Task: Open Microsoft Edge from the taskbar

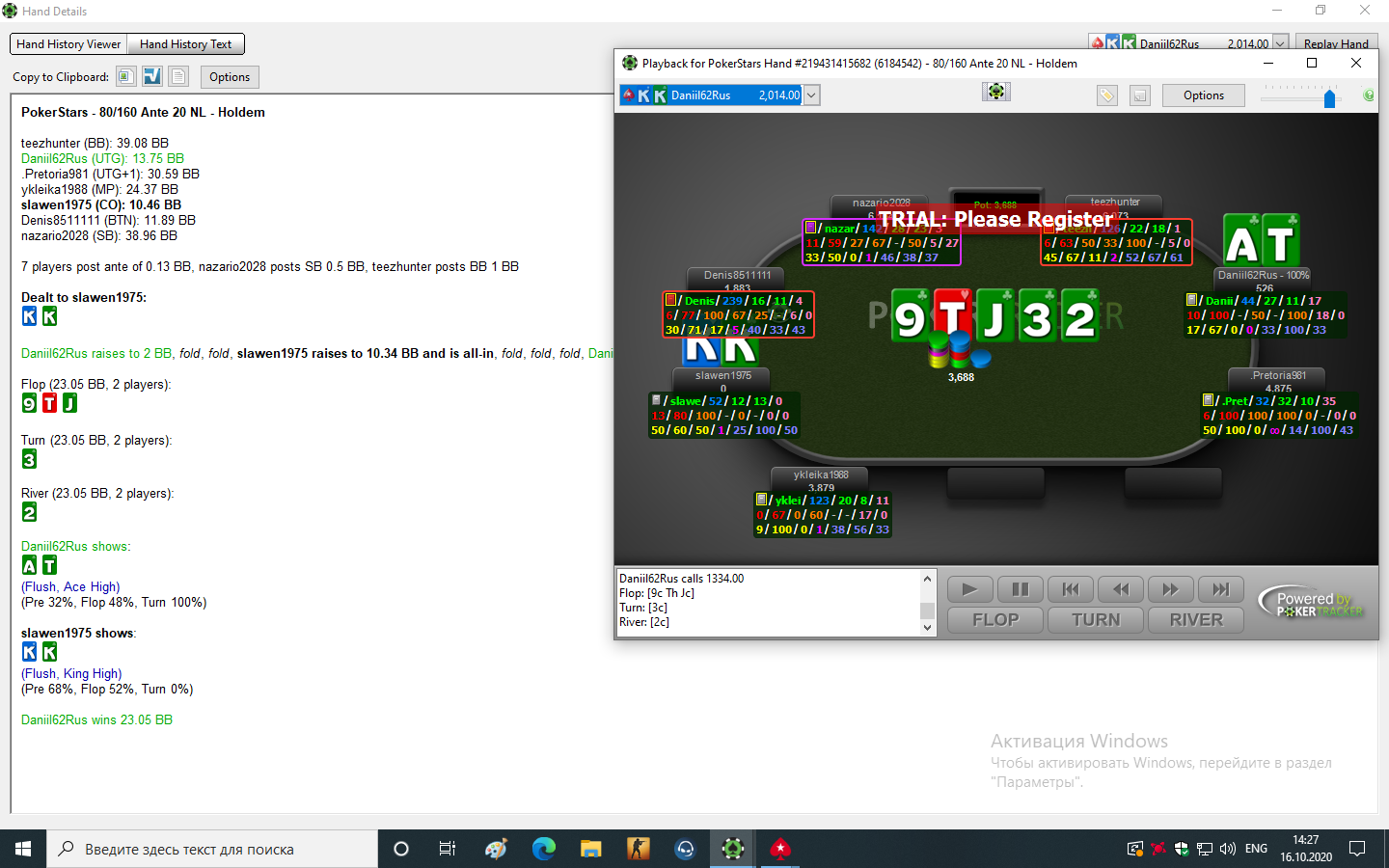Action: coord(544,849)
